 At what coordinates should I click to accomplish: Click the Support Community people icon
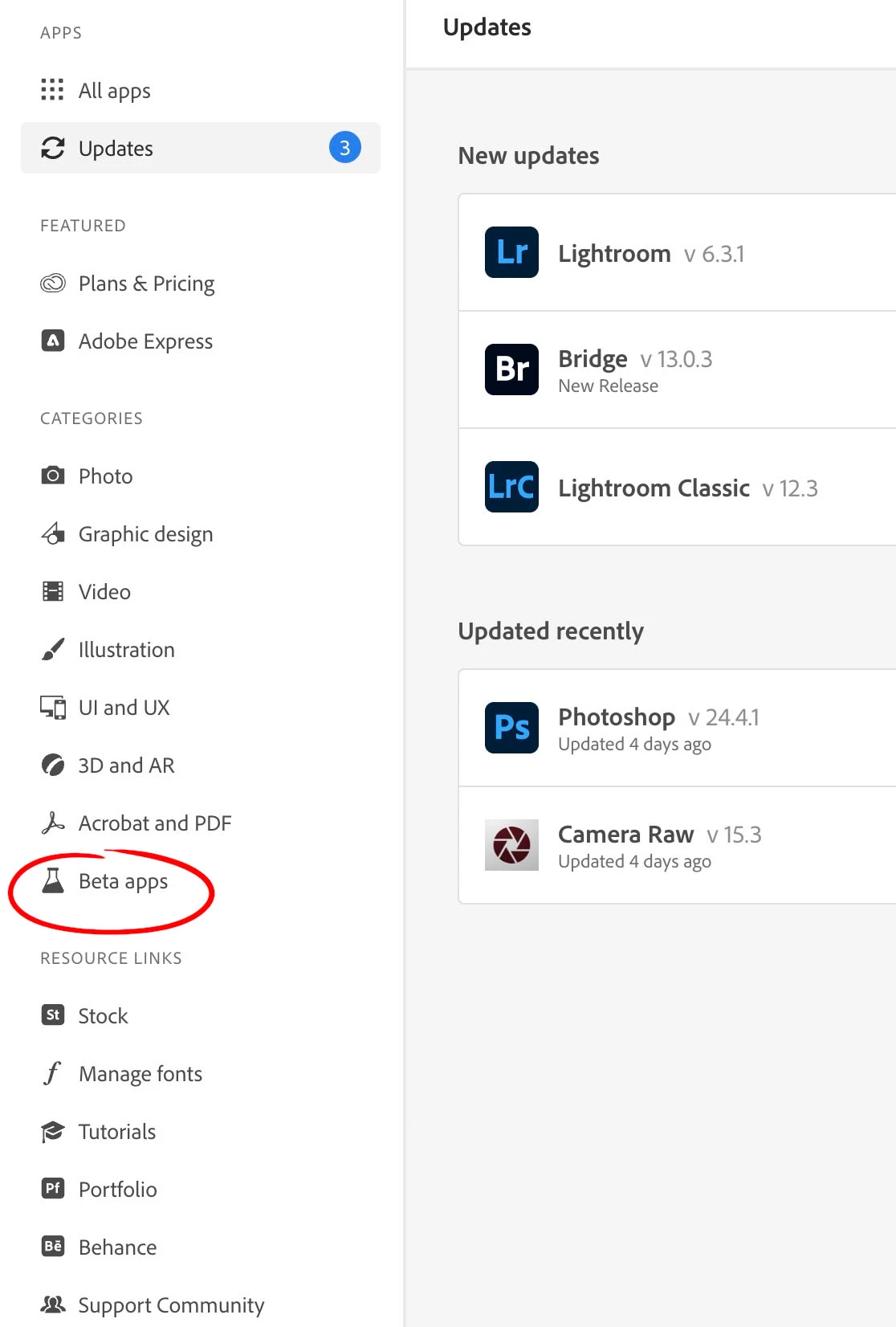coord(53,1305)
